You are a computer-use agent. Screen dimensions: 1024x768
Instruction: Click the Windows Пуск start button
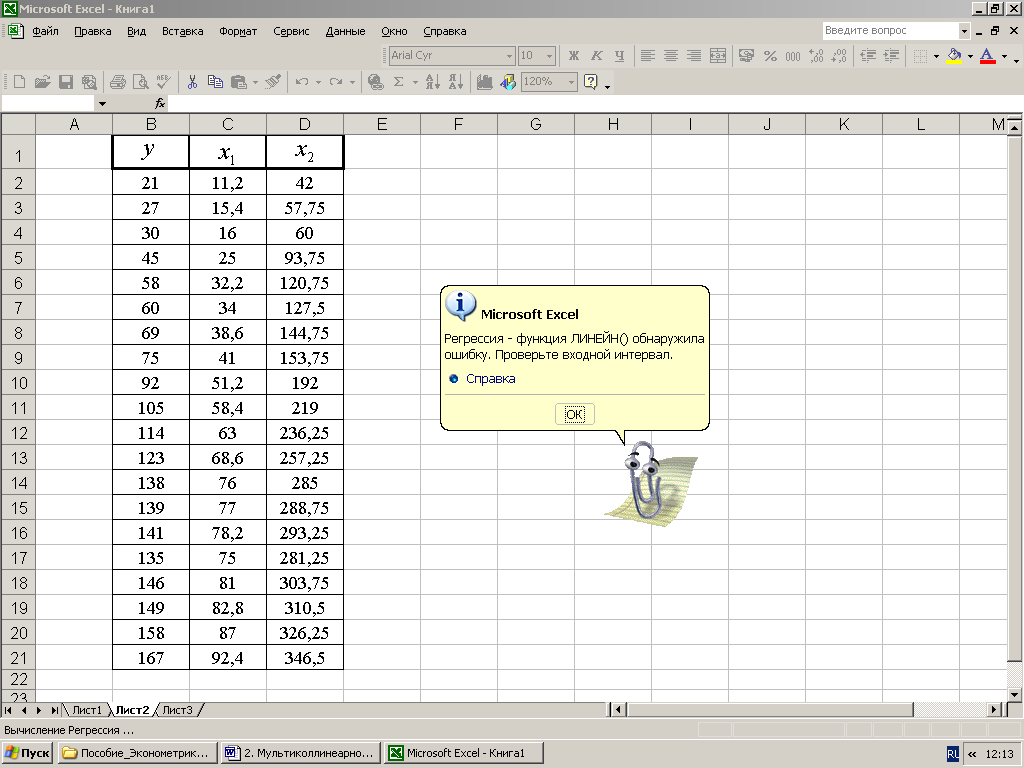click(27, 753)
